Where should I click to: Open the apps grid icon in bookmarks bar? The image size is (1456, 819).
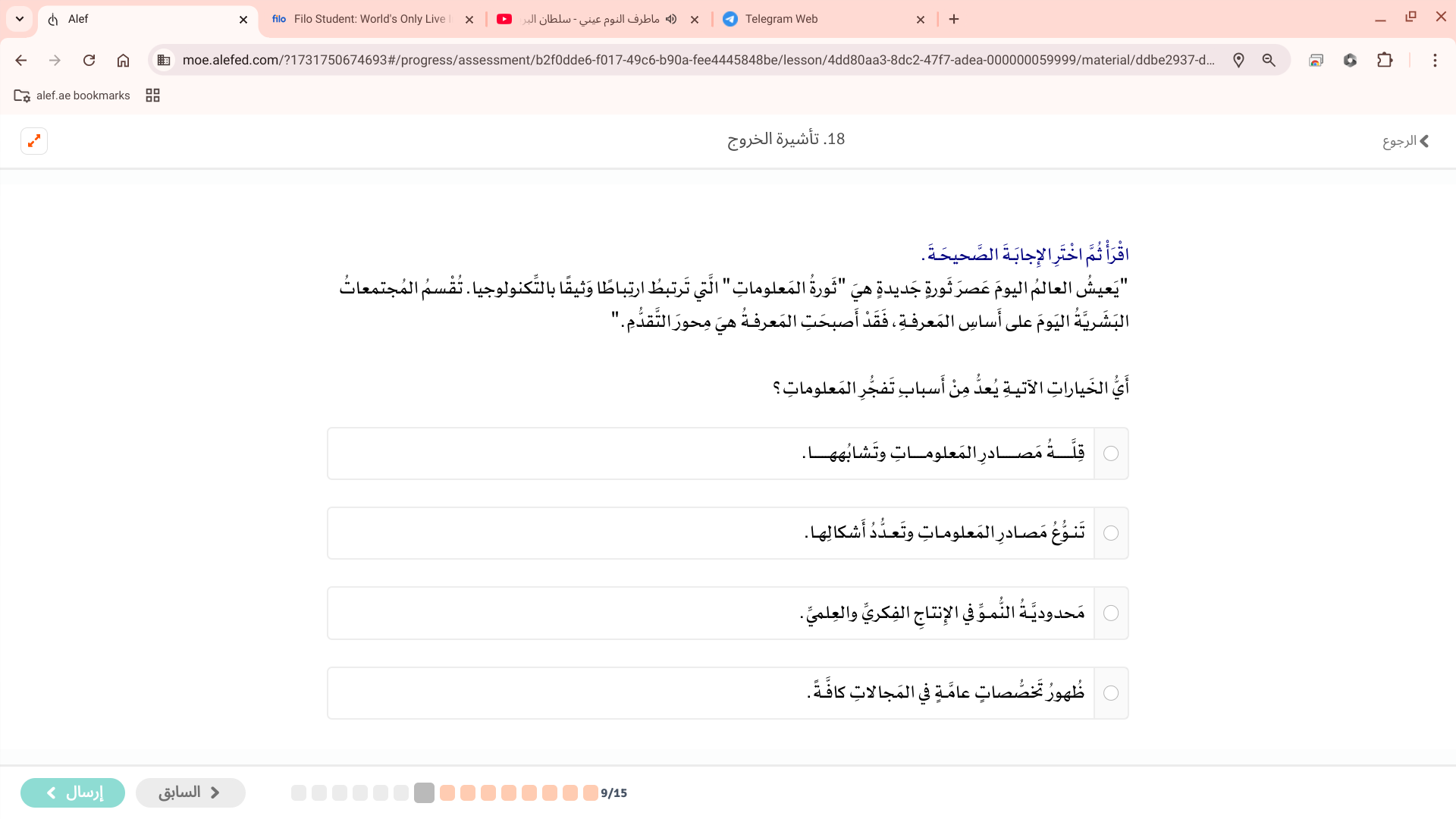(x=152, y=96)
